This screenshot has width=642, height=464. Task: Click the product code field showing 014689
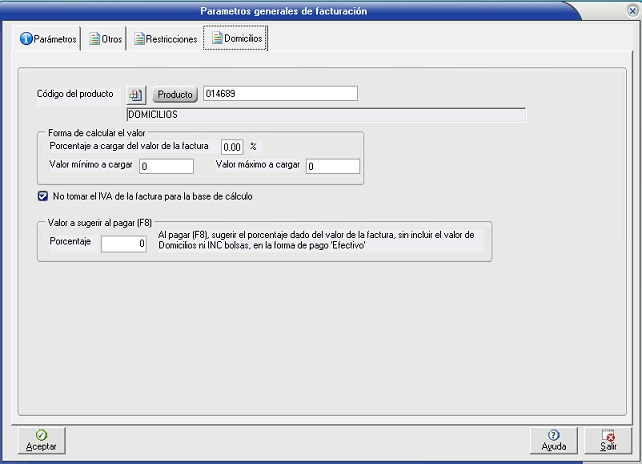[x=279, y=94]
